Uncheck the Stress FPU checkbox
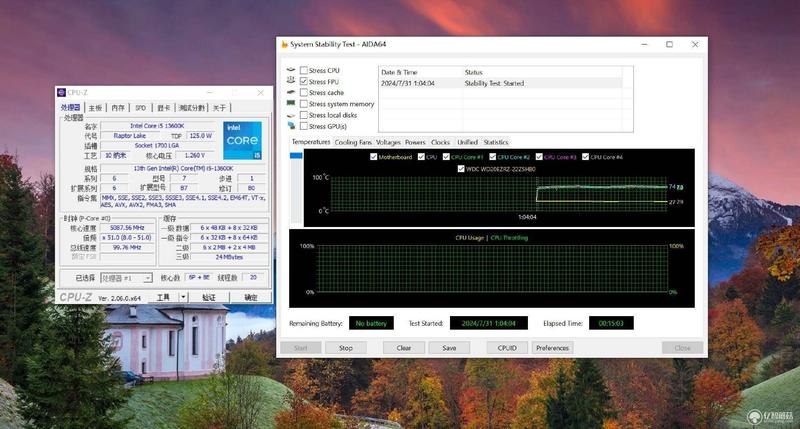The image size is (800, 429). pos(304,81)
